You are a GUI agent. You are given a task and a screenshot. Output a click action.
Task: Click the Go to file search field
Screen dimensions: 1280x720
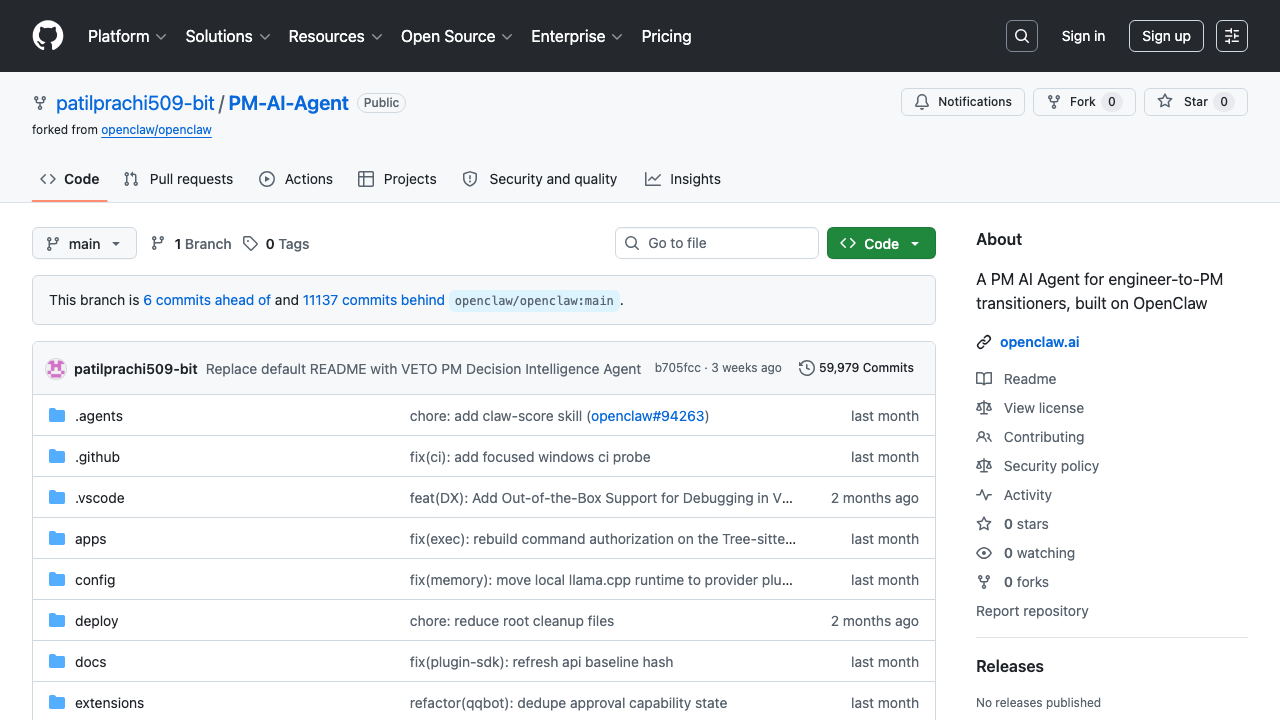point(717,243)
